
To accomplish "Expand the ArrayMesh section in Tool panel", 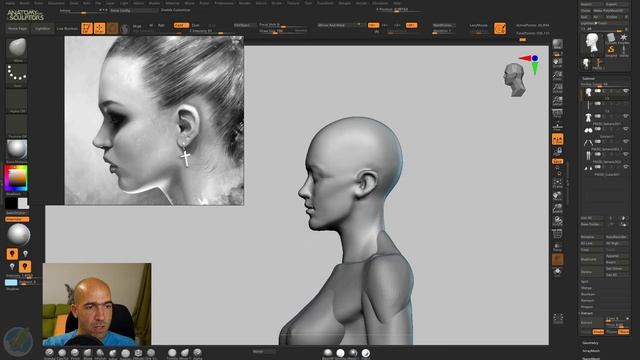I will [x=591, y=351].
